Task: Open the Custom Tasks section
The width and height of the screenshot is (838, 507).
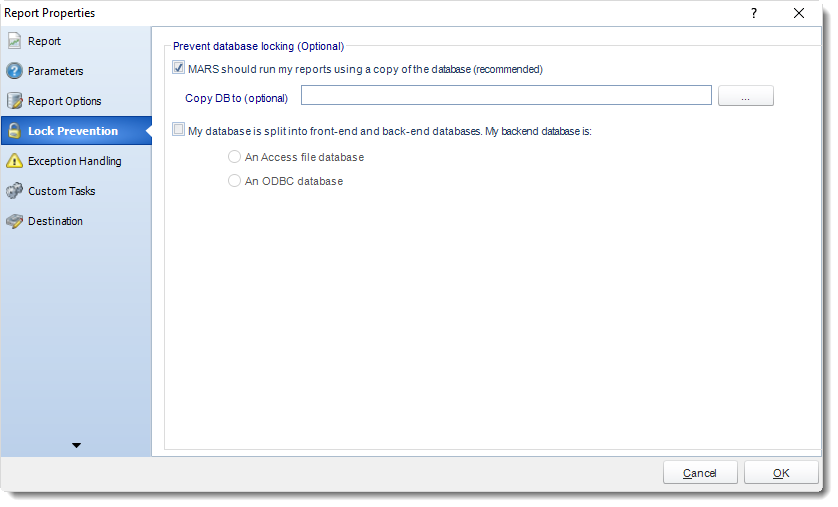Action: [61, 191]
